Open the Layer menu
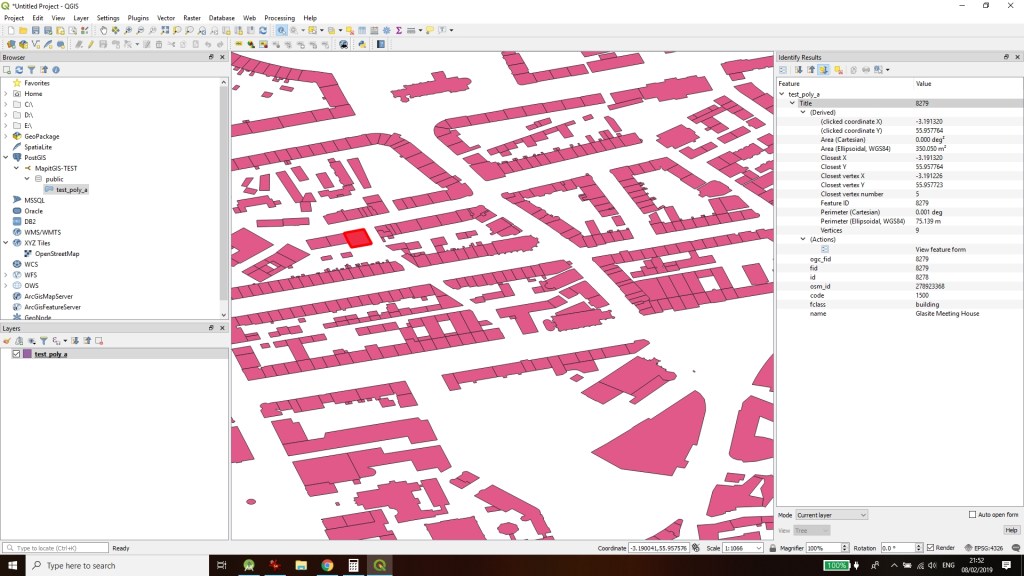Image resolution: width=1024 pixels, height=576 pixels. point(81,18)
